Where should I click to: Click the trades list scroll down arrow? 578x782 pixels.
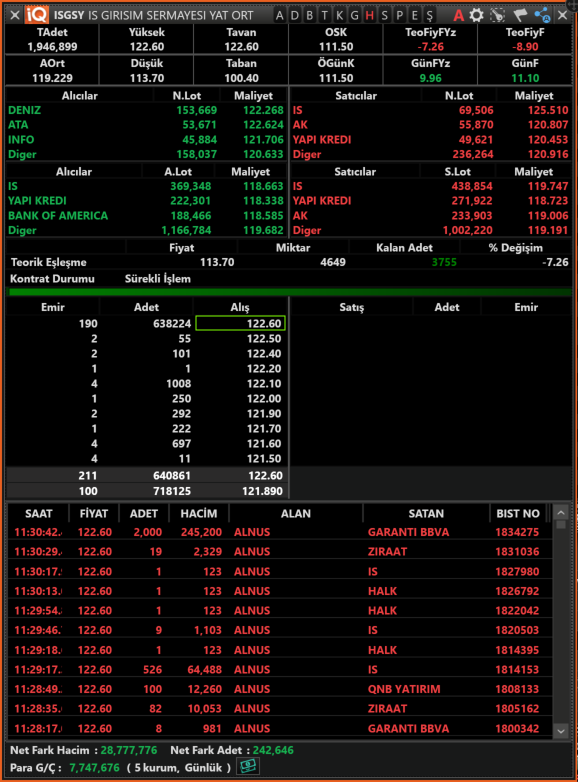[x=561, y=731]
